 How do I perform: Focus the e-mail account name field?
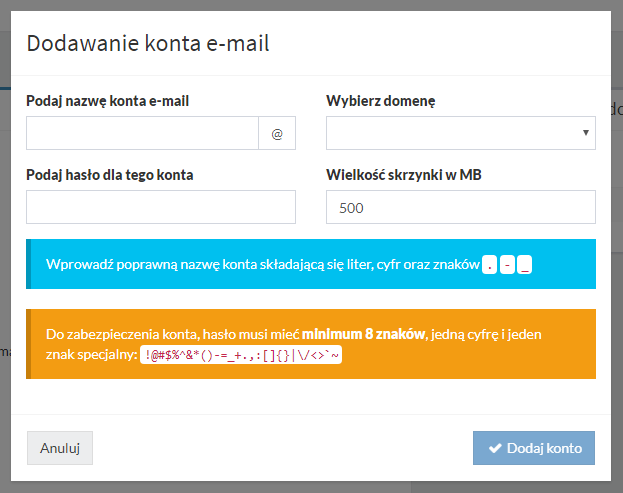point(142,133)
